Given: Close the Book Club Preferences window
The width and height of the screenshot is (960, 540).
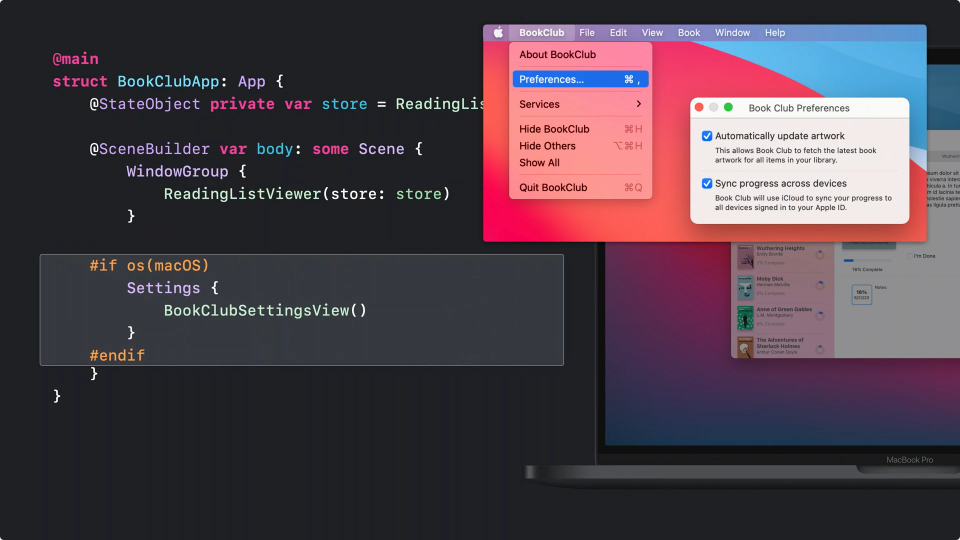Looking at the screenshot, I should click(x=699, y=107).
